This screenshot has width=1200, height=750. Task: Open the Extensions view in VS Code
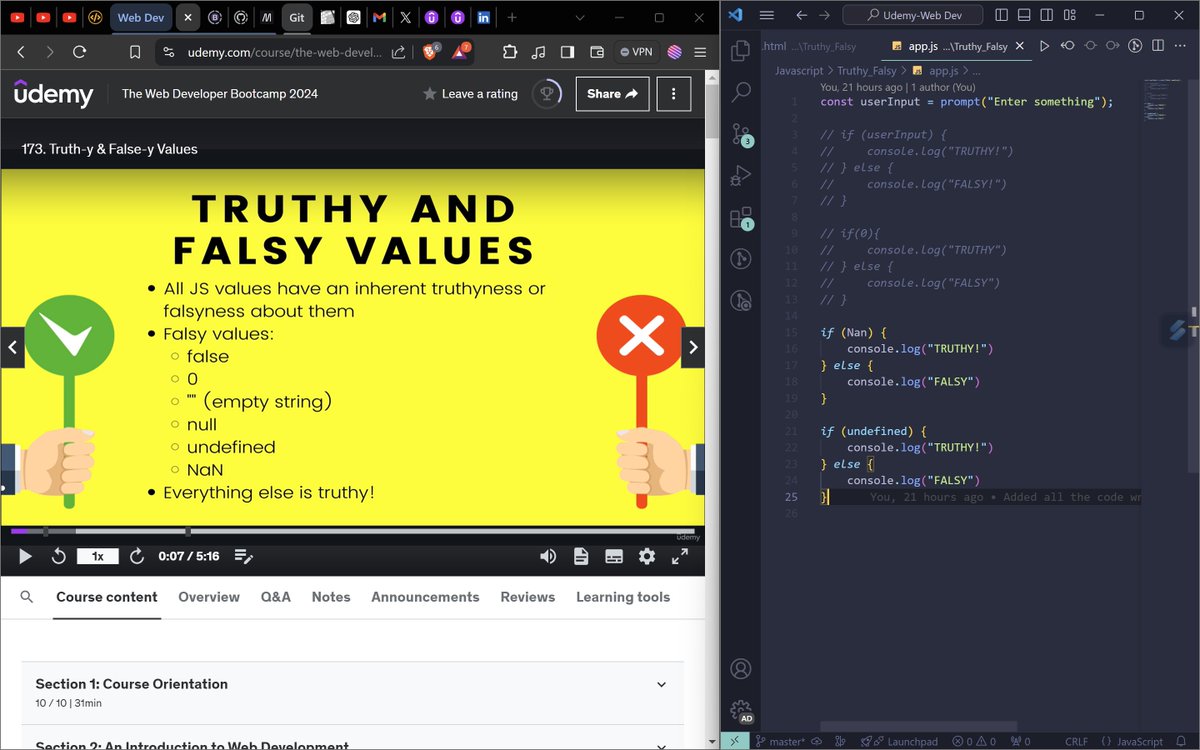pos(741,217)
